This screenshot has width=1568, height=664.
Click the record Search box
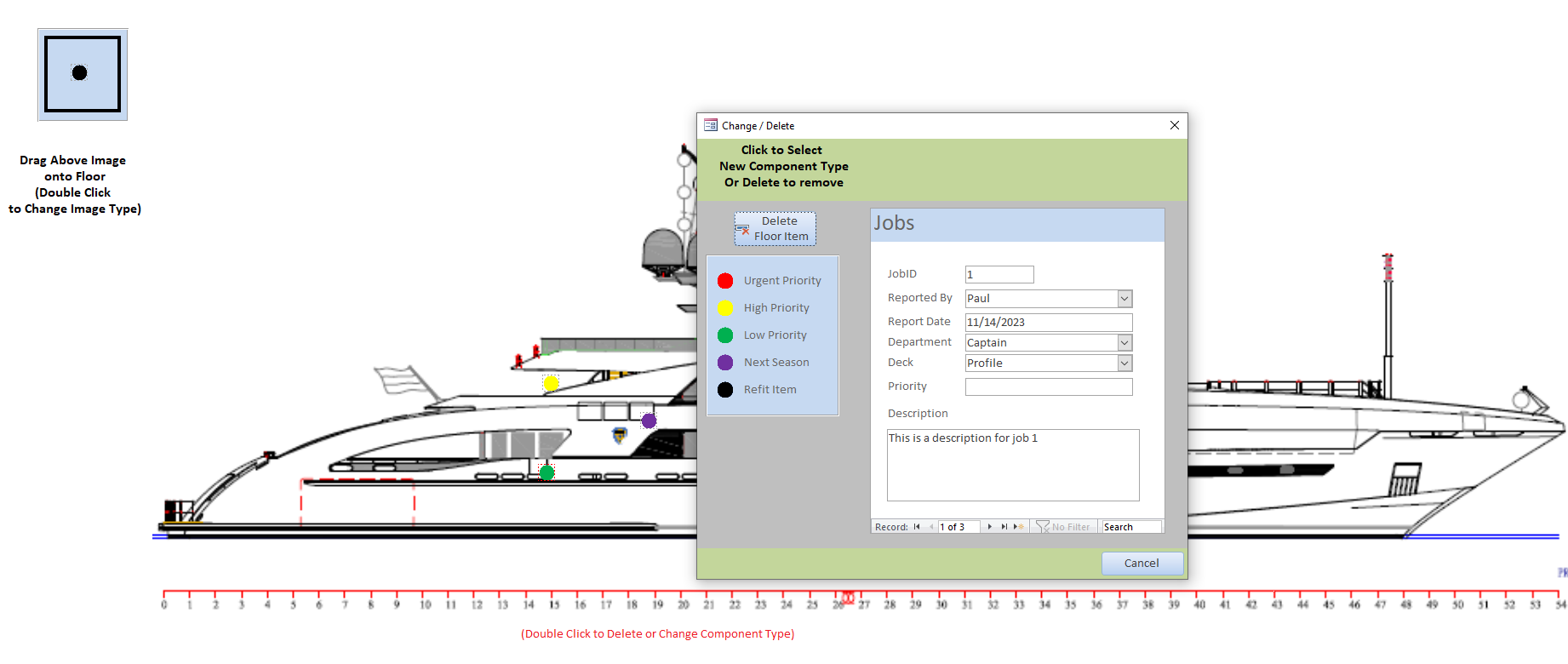tap(1130, 527)
